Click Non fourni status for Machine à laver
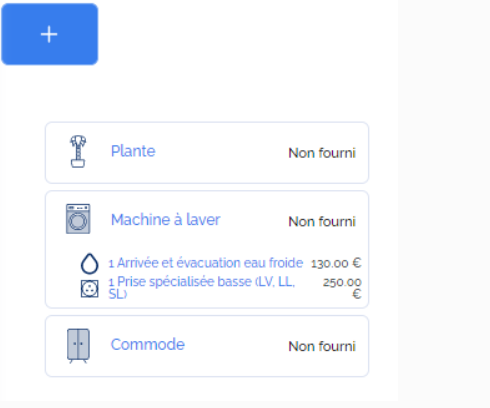Screen dimensions: 490x408 coord(322,222)
